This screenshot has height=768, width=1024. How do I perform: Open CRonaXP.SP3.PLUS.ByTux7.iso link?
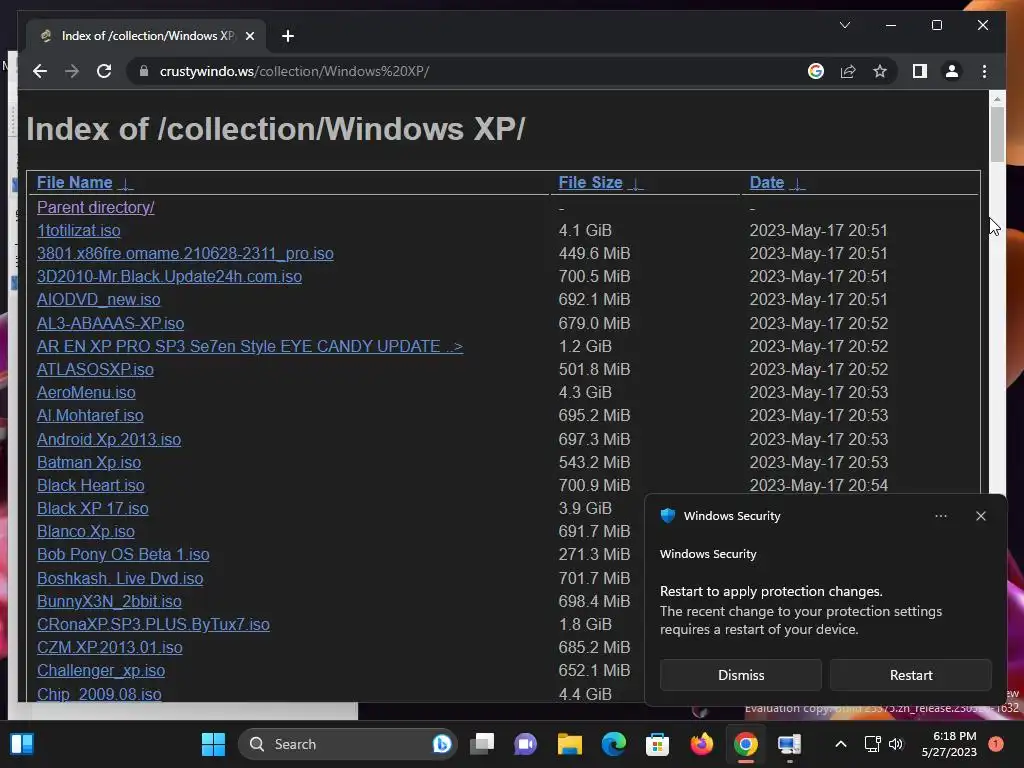[153, 624]
